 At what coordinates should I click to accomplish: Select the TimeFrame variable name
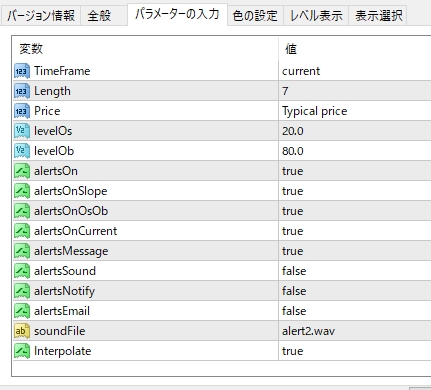coord(62,71)
